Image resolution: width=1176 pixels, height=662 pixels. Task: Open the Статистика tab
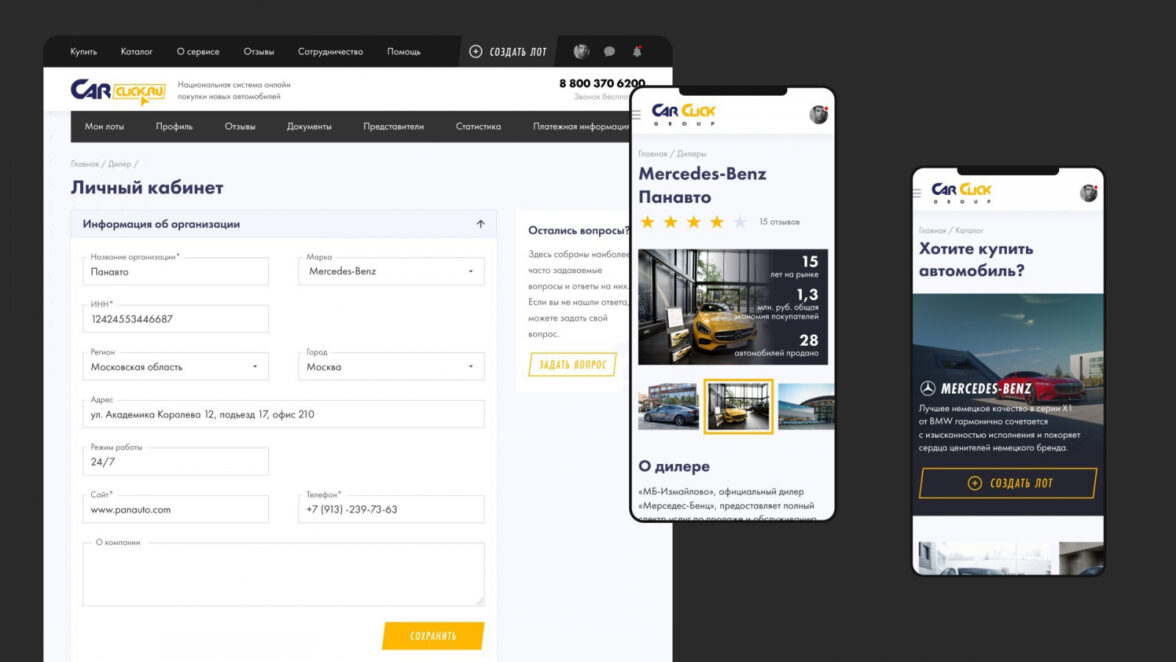point(478,127)
